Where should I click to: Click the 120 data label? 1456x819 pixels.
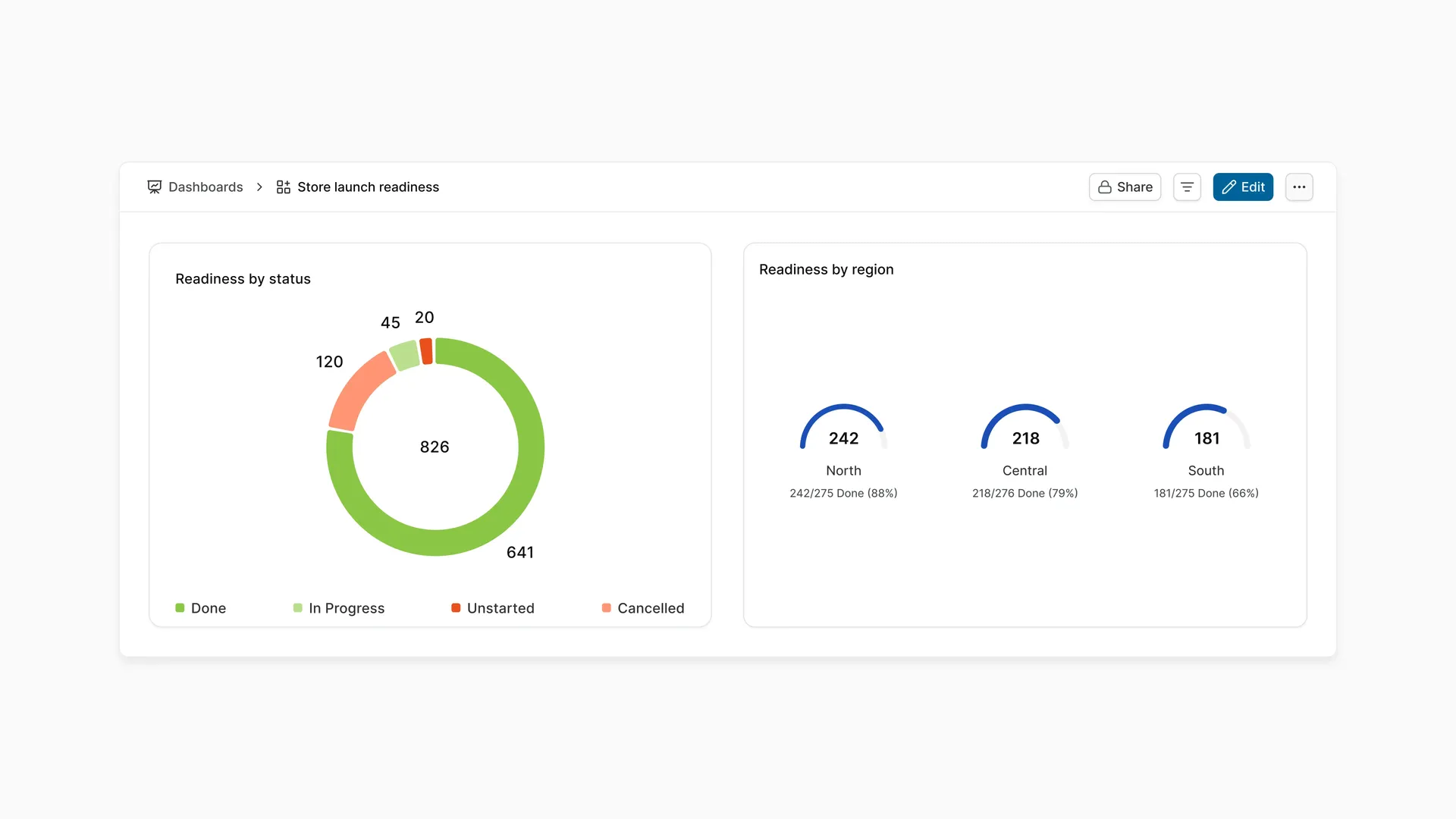tap(329, 362)
